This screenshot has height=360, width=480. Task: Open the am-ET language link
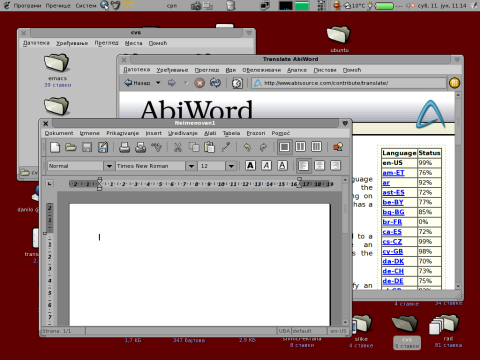click(393, 173)
